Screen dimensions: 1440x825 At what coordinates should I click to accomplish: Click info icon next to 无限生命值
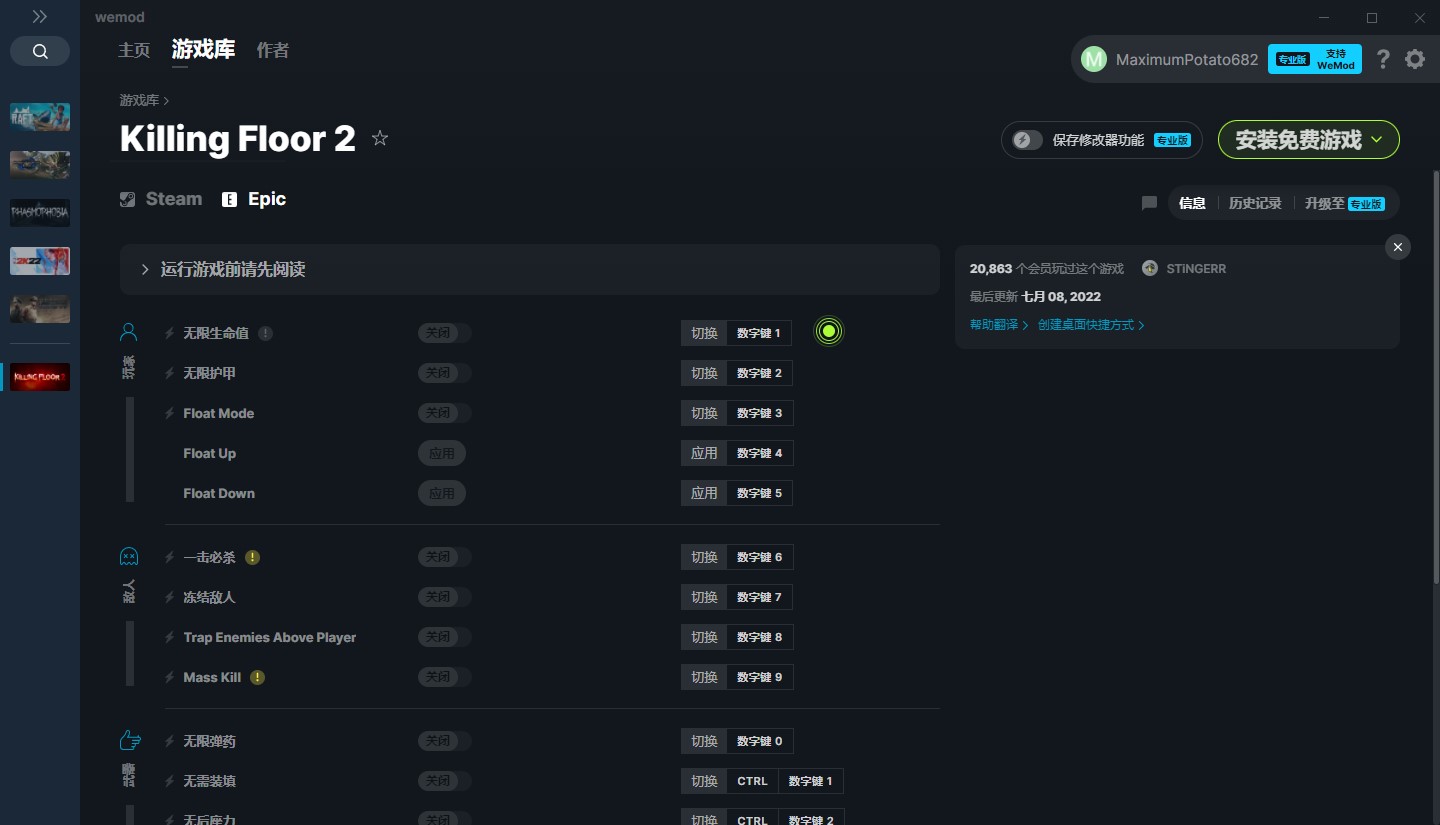point(265,333)
